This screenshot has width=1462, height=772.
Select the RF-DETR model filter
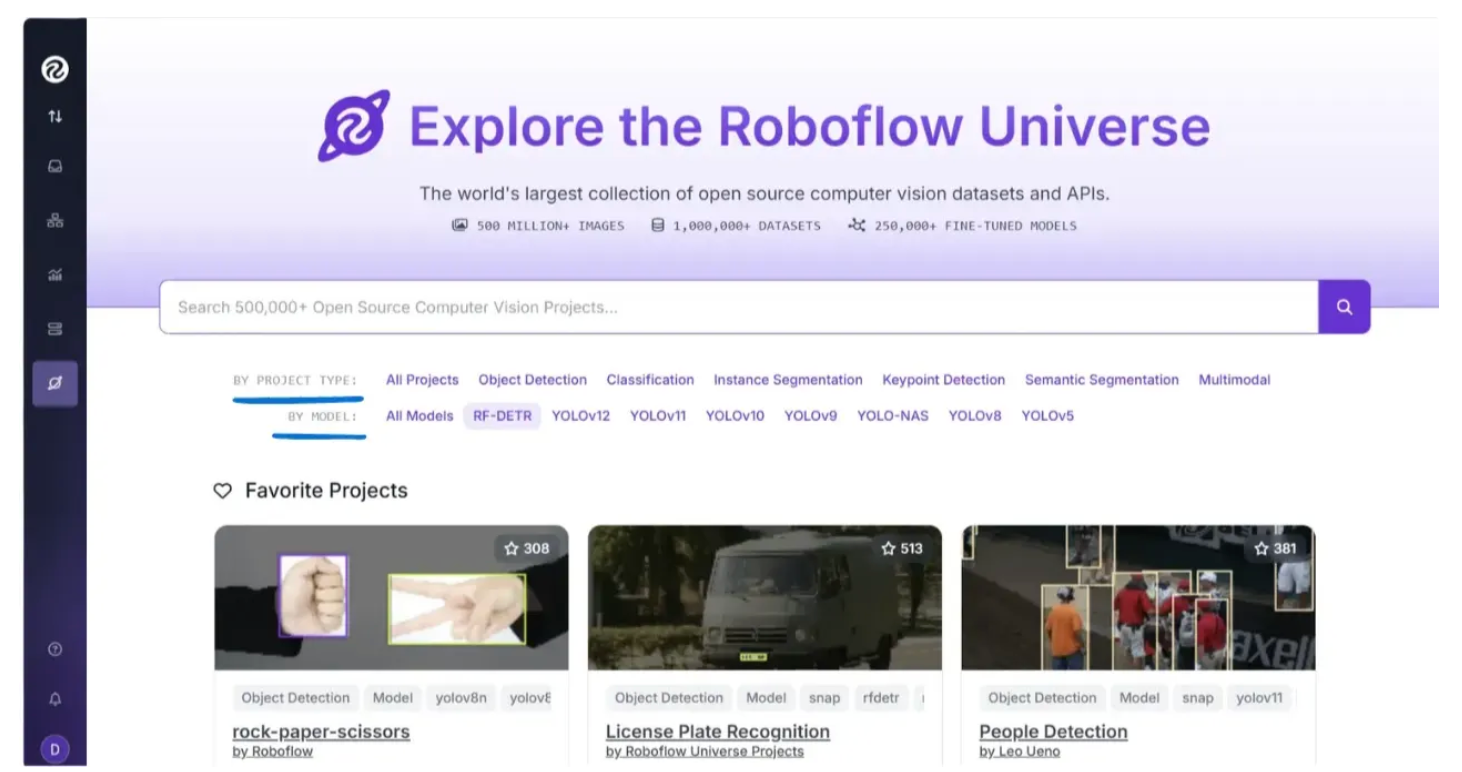coord(502,416)
